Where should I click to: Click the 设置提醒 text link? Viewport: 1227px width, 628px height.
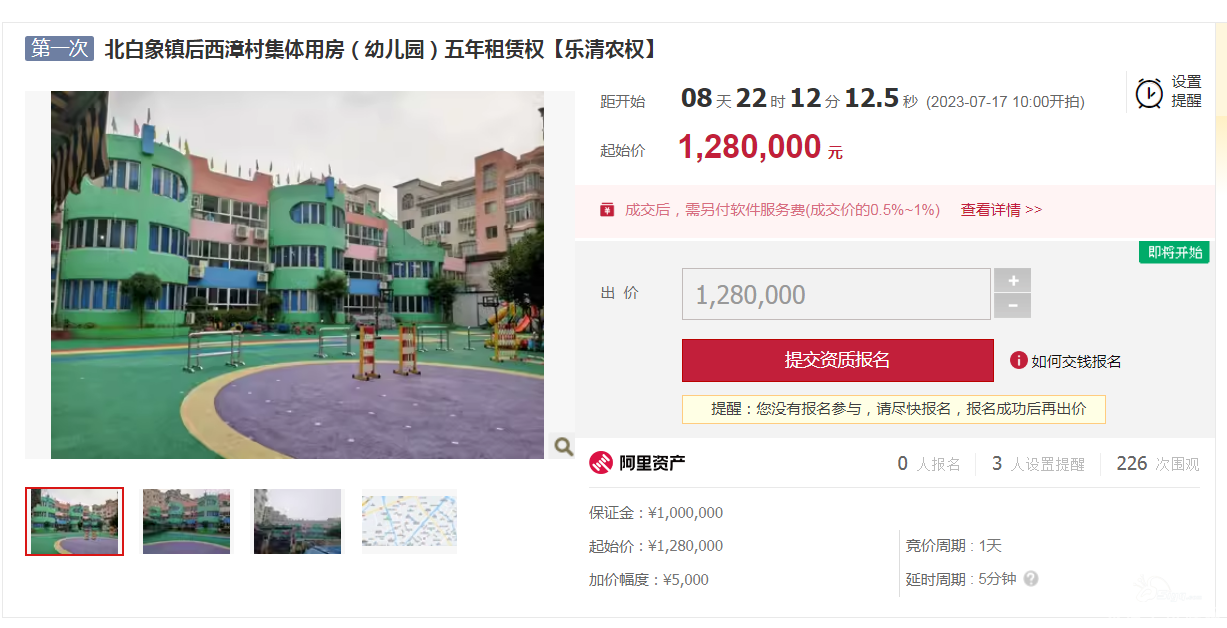click(1186, 92)
